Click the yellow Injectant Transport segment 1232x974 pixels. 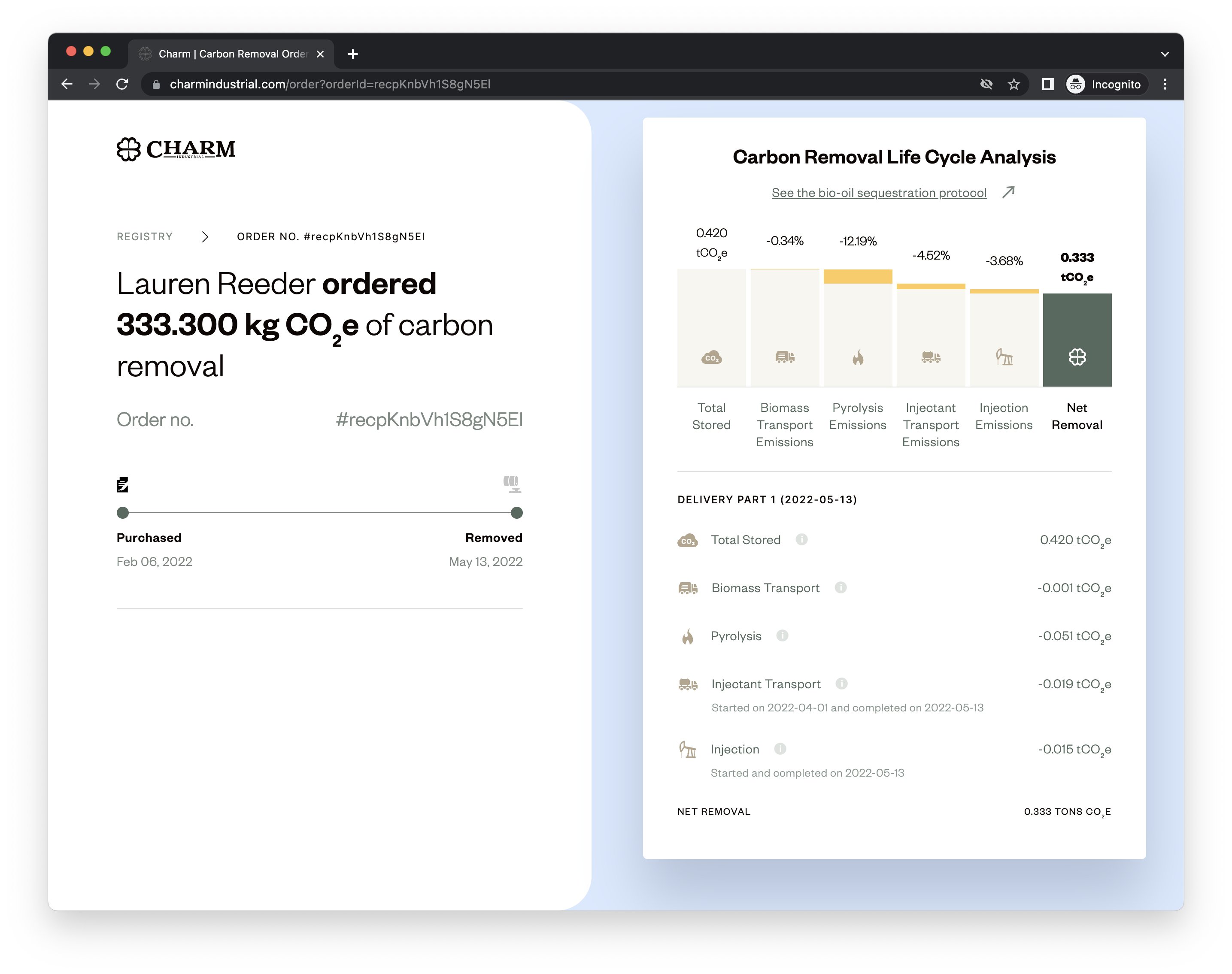[931, 286]
